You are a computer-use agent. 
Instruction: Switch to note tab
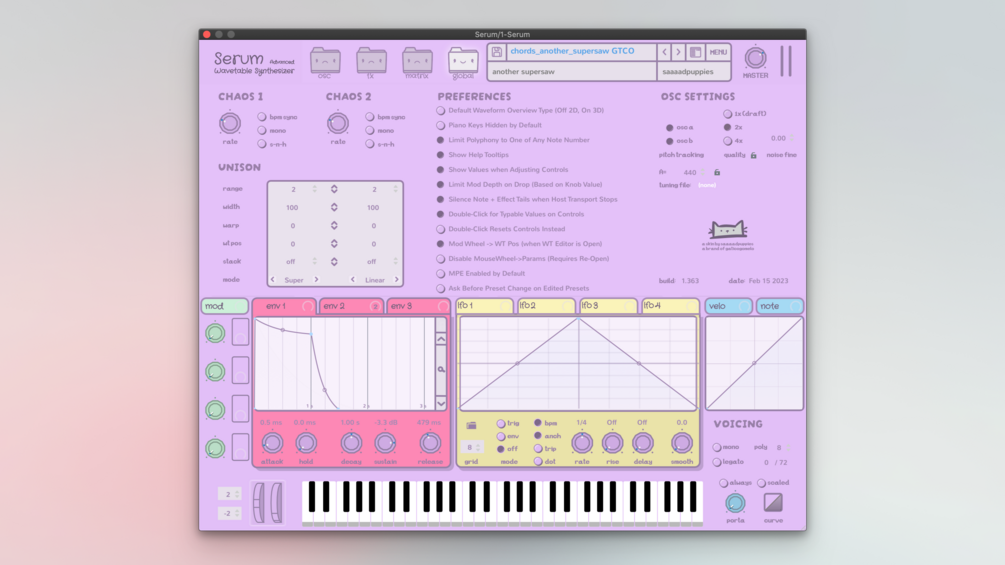(x=779, y=306)
